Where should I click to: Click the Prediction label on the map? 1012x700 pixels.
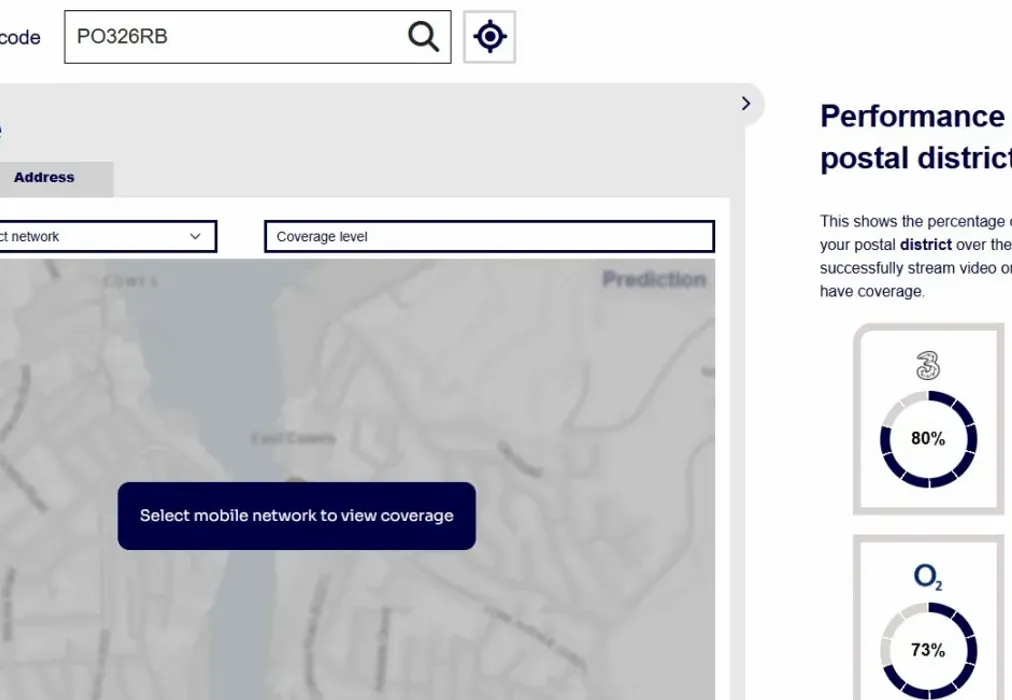[x=654, y=280]
